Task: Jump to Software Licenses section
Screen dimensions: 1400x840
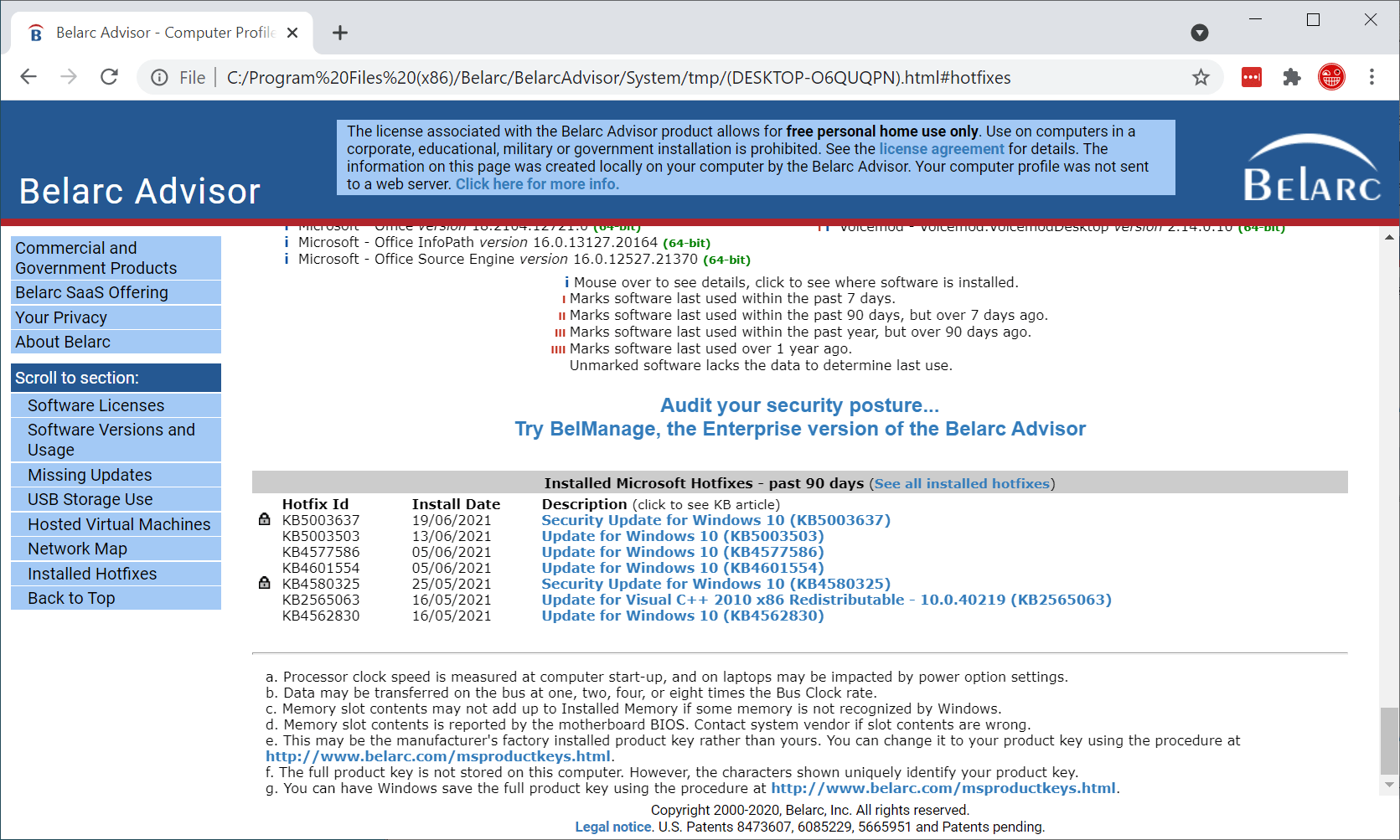Action: [116, 405]
